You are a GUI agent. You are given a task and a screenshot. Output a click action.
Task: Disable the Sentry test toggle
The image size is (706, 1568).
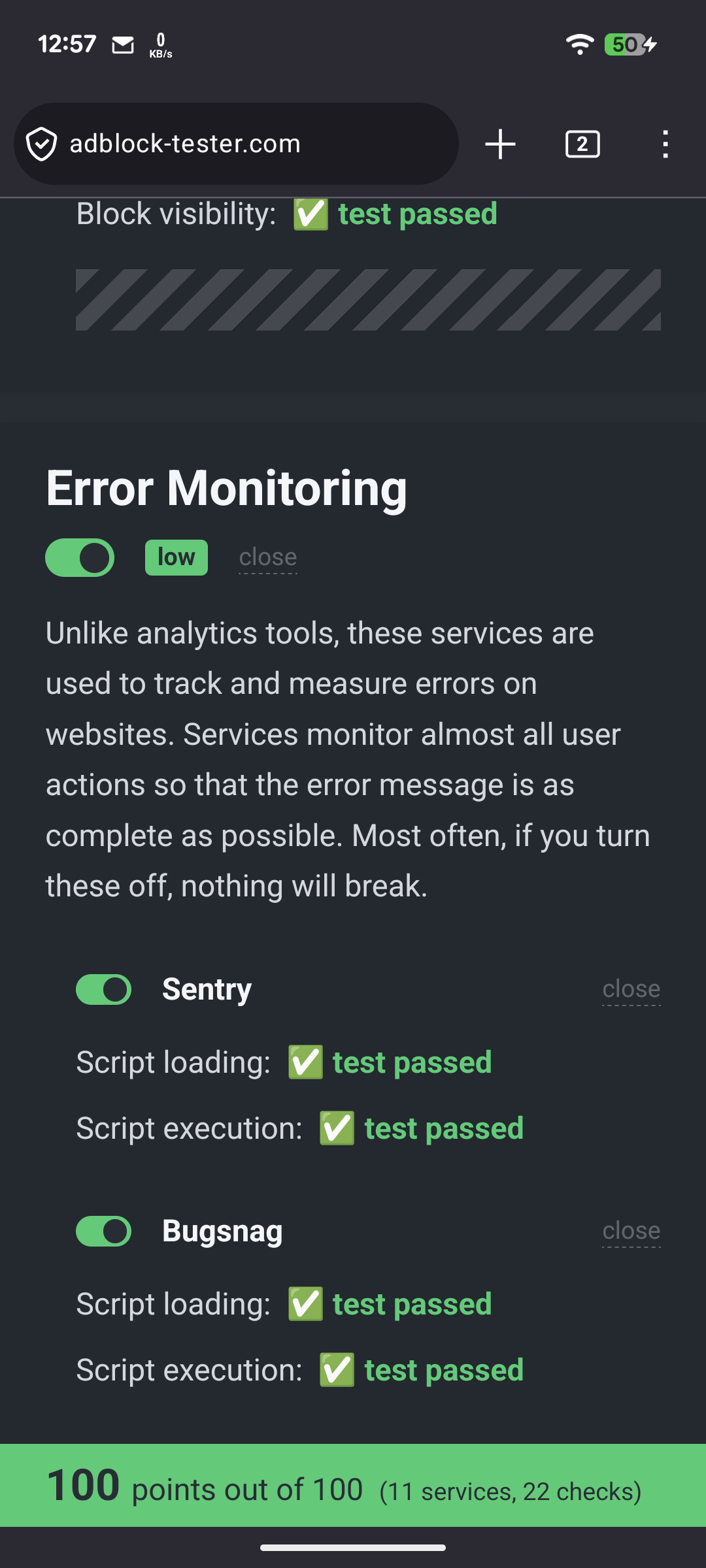pyautogui.click(x=104, y=989)
